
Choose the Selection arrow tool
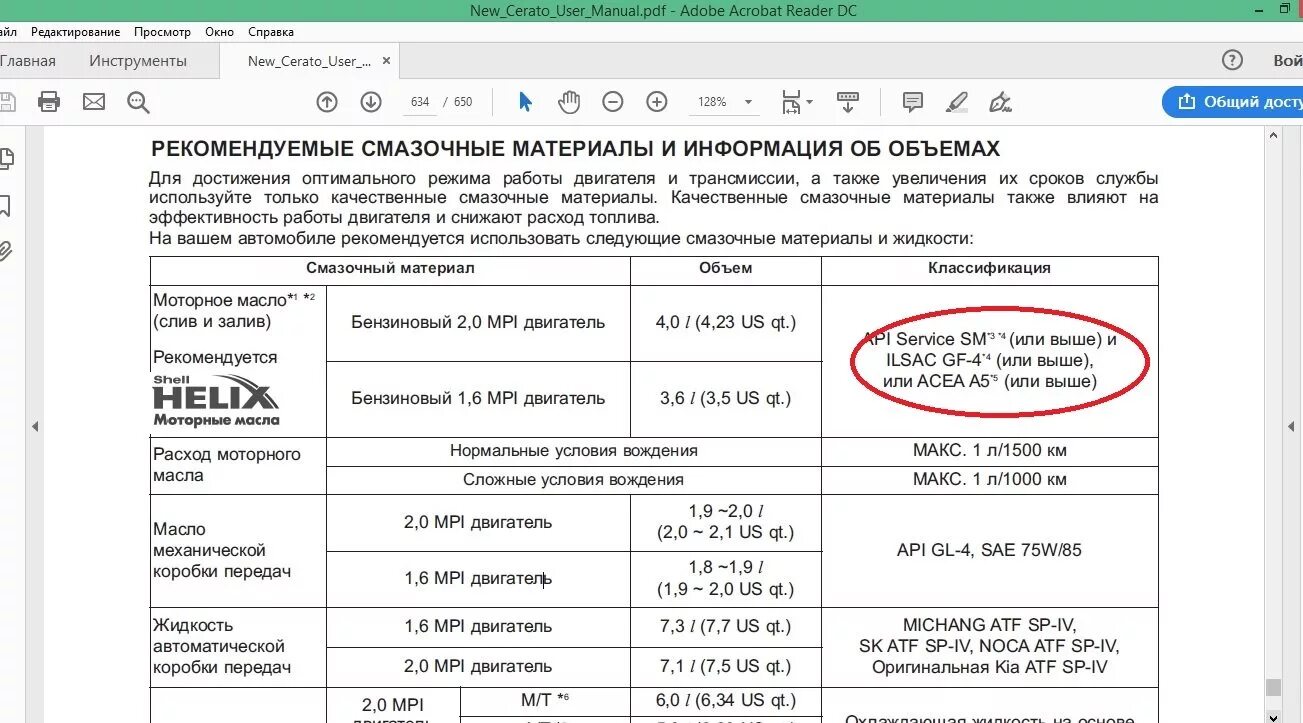(x=526, y=101)
